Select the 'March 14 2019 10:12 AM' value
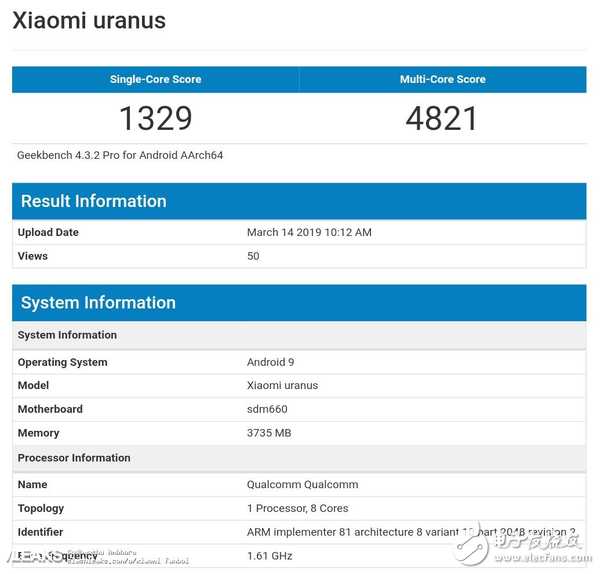 click(x=309, y=232)
